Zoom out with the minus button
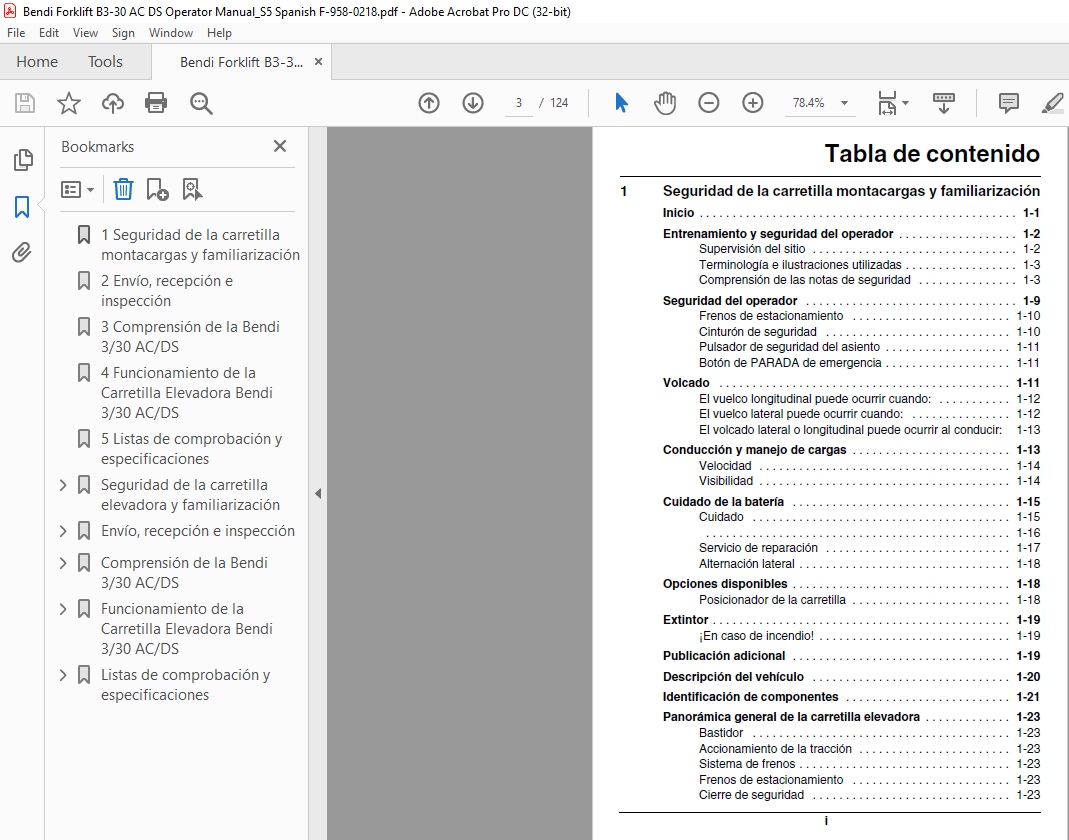The width and height of the screenshot is (1069, 840). pos(708,103)
